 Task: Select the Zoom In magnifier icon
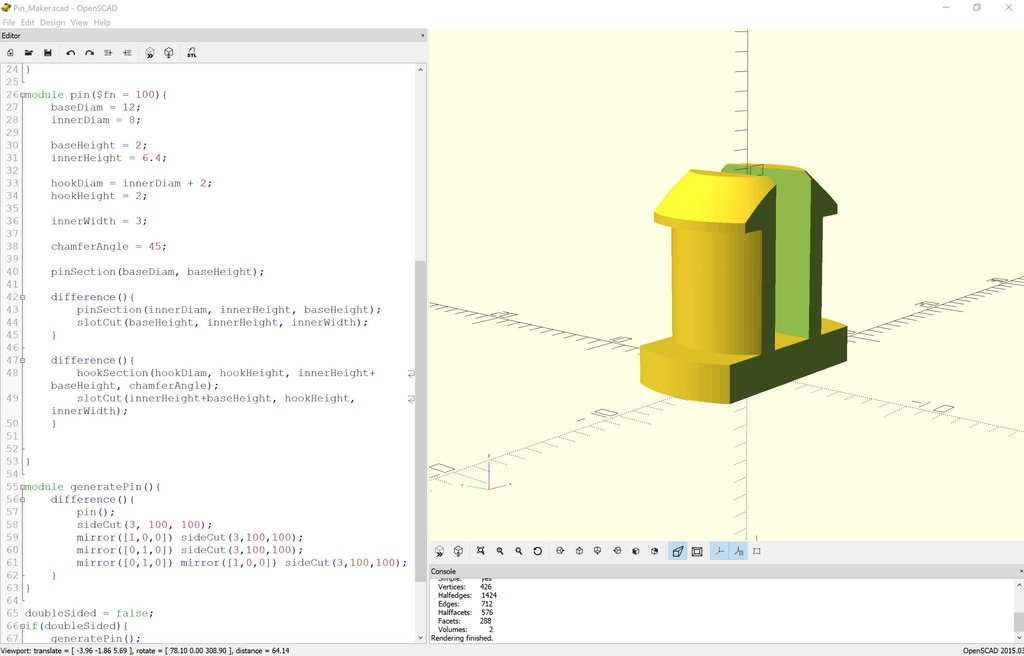(499, 550)
